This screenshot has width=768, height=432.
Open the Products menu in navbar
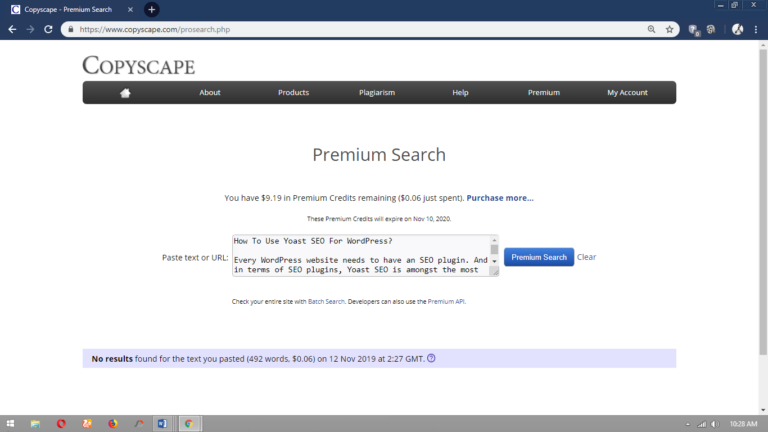pos(293,93)
